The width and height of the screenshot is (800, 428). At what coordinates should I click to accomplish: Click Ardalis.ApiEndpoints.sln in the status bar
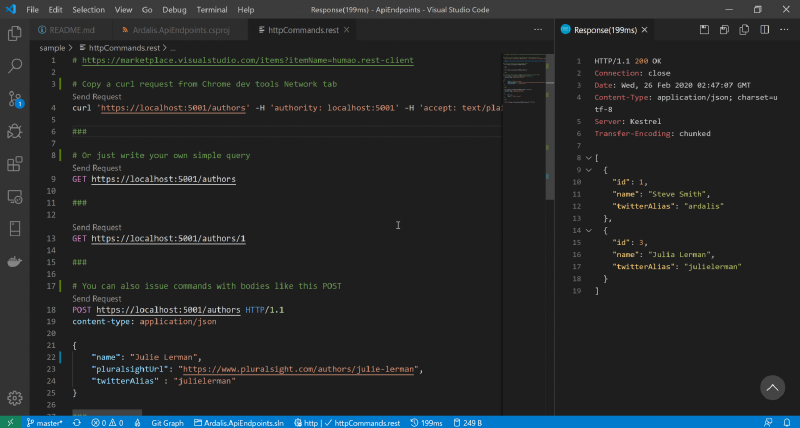239,422
